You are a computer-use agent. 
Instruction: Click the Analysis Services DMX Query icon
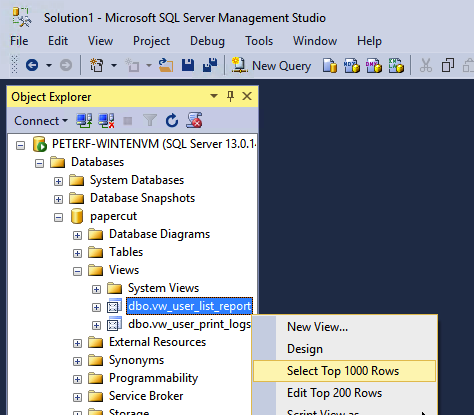click(374, 65)
